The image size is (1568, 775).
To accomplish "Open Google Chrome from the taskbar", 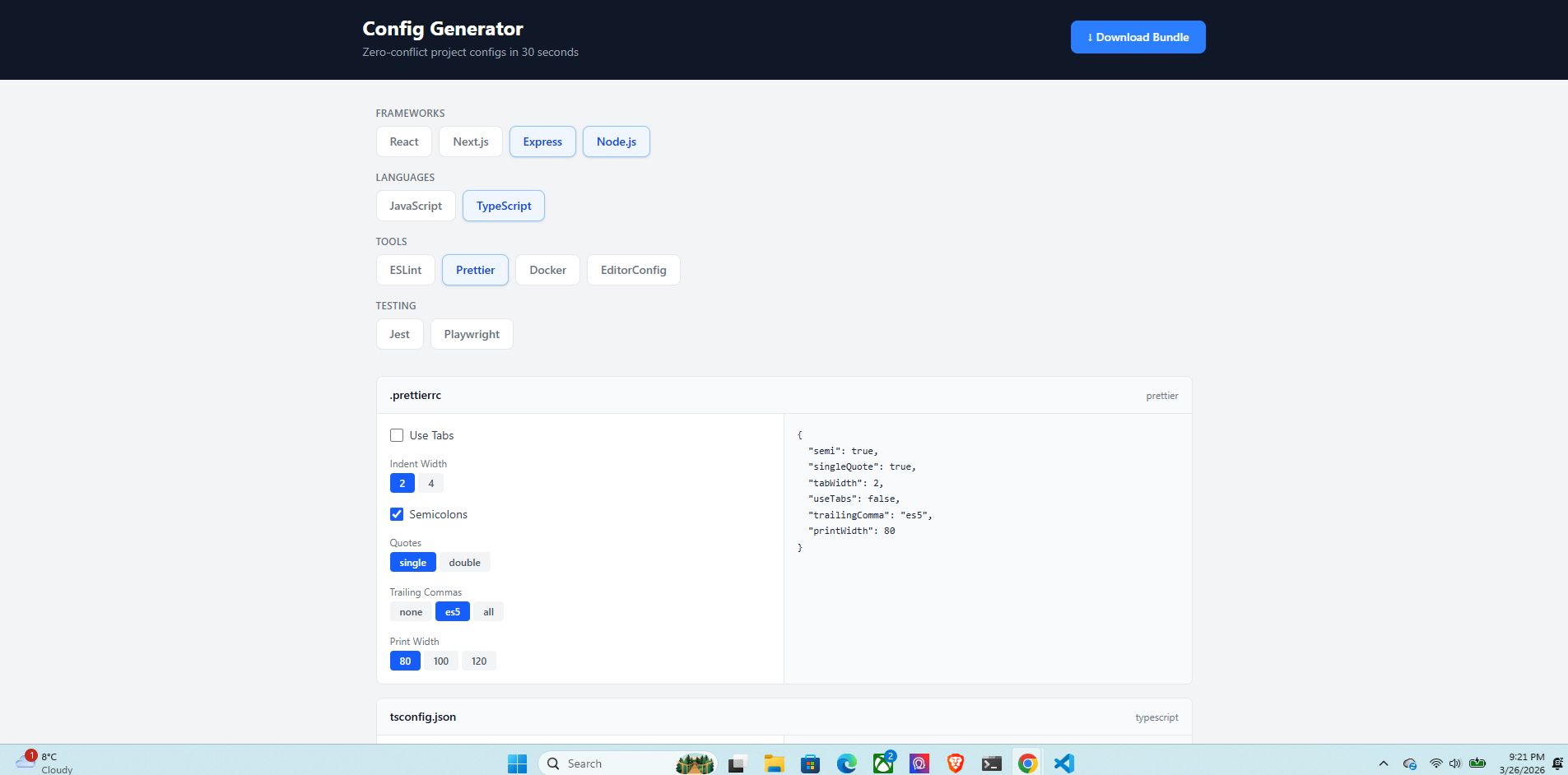I will (x=1026, y=763).
